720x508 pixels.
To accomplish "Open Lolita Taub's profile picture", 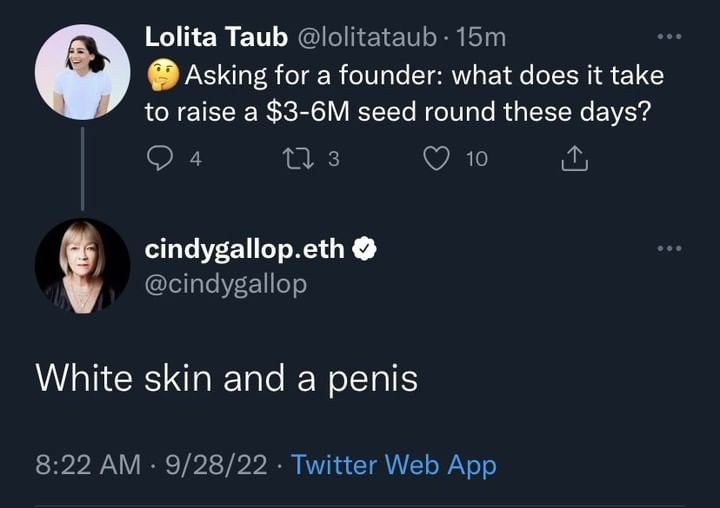I will 82,72.
